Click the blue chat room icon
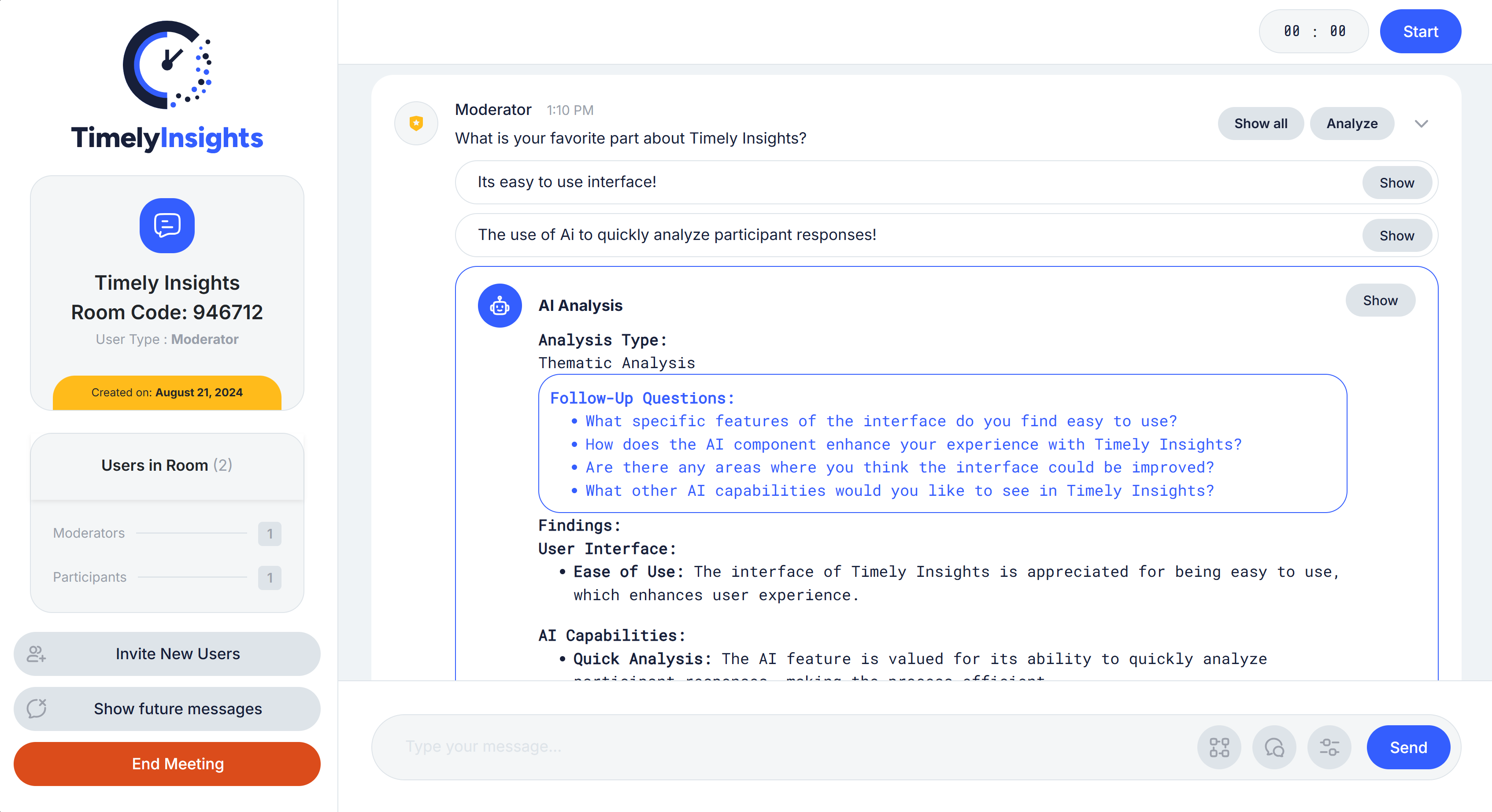Viewport: 1492px width, 812px height. (x=167, y=225)
